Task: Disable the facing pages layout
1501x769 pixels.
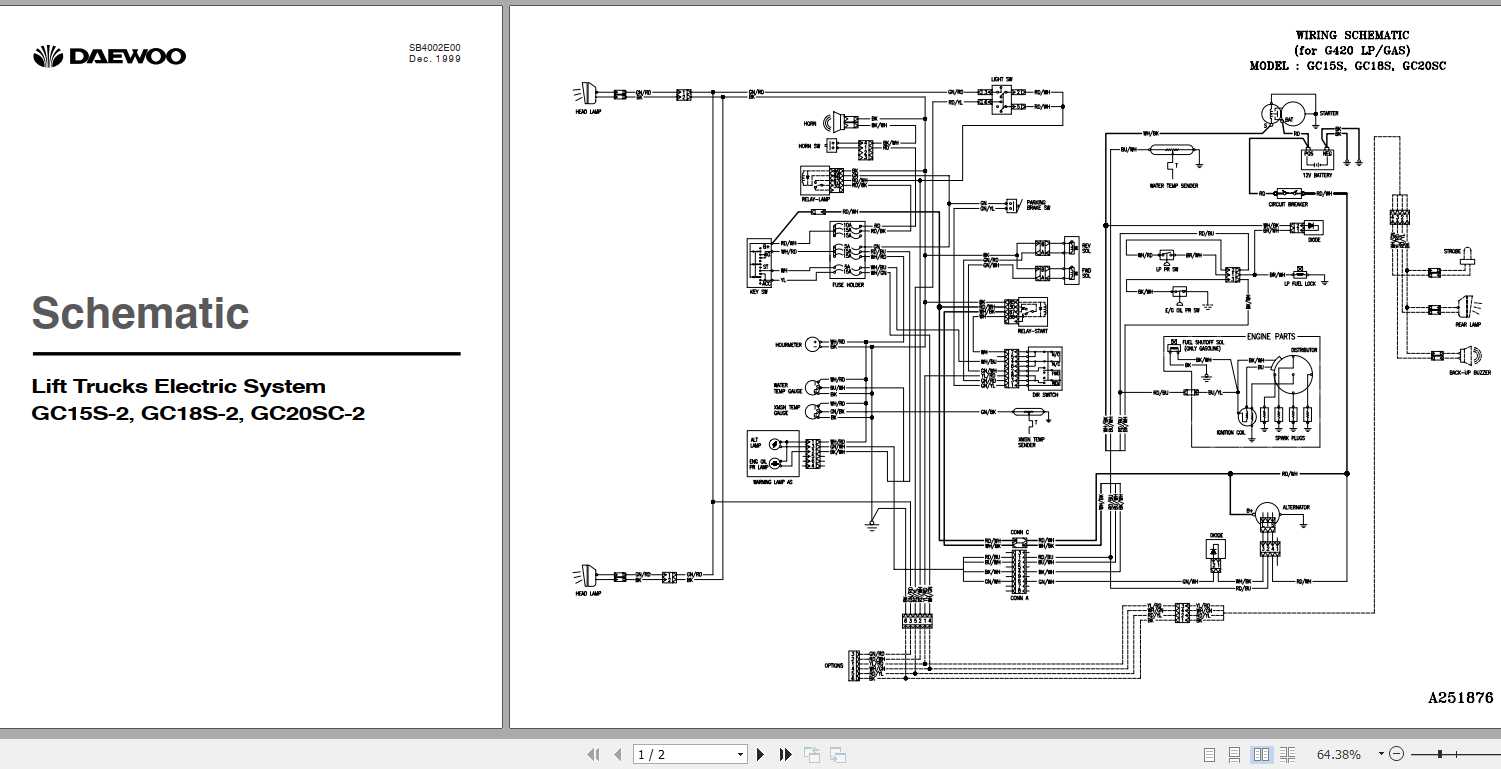Action: [x=1262, y=754]
